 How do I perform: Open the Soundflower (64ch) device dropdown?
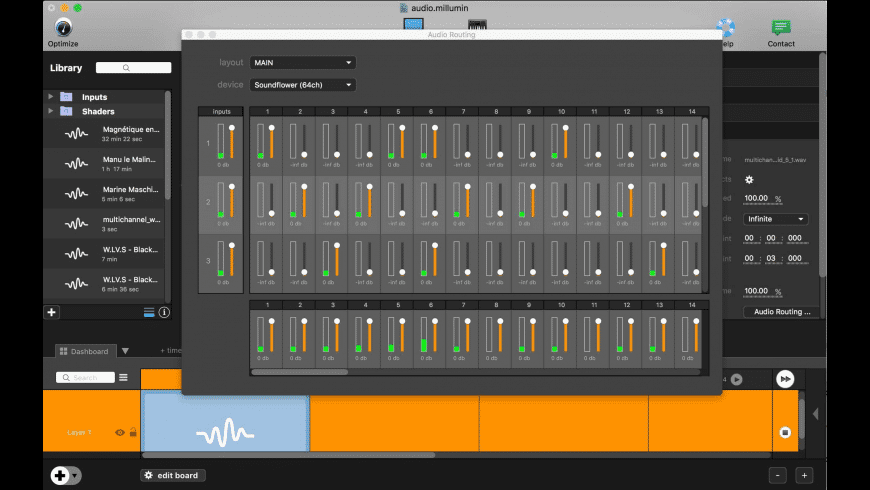tap(302, 85)
